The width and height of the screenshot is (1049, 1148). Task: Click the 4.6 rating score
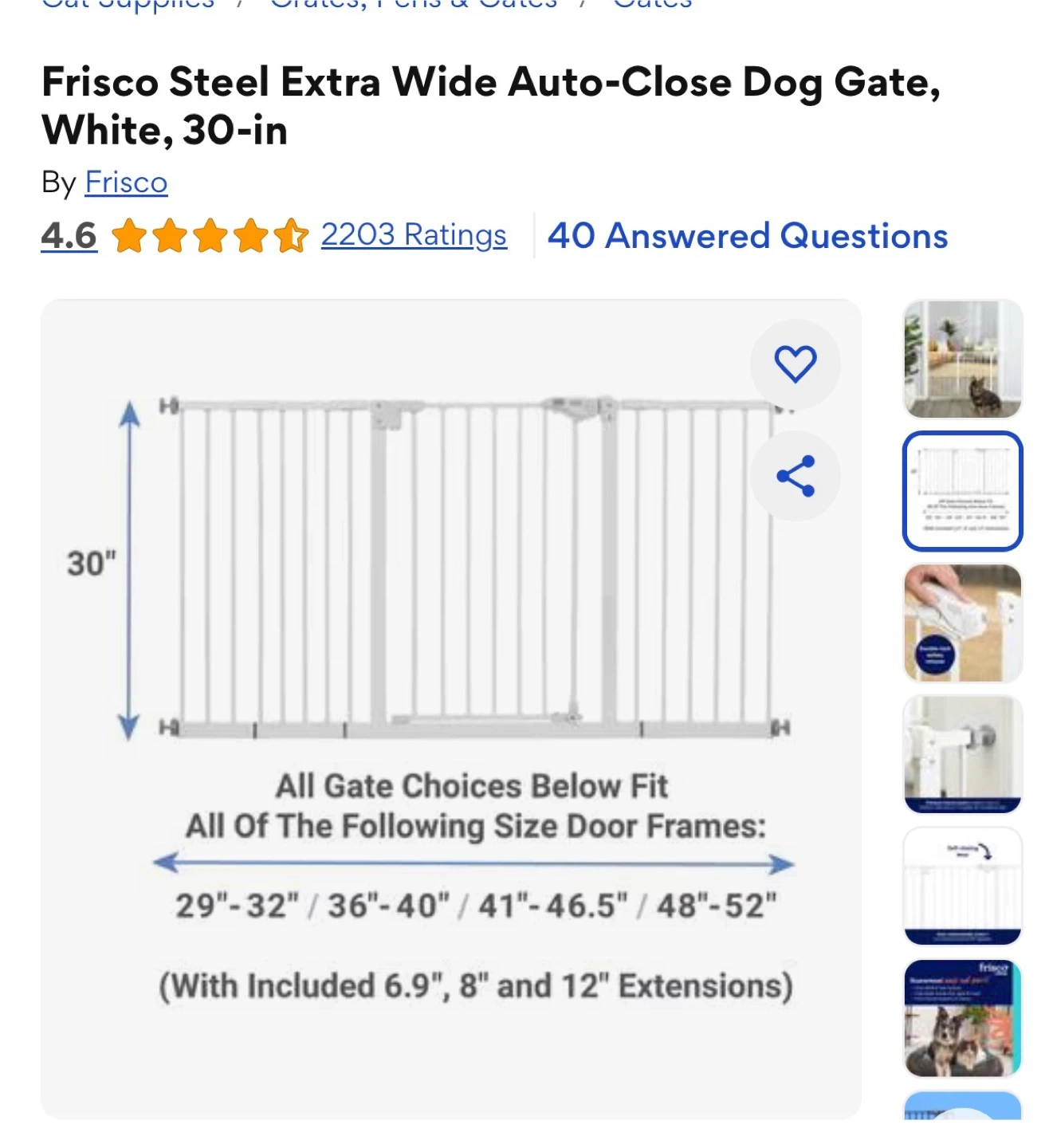click(69, 236)
